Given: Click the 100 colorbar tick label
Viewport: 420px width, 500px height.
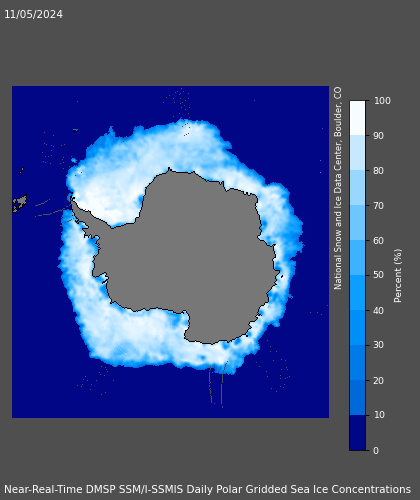Looking at the screenshot, I should [x=382, y=101].
